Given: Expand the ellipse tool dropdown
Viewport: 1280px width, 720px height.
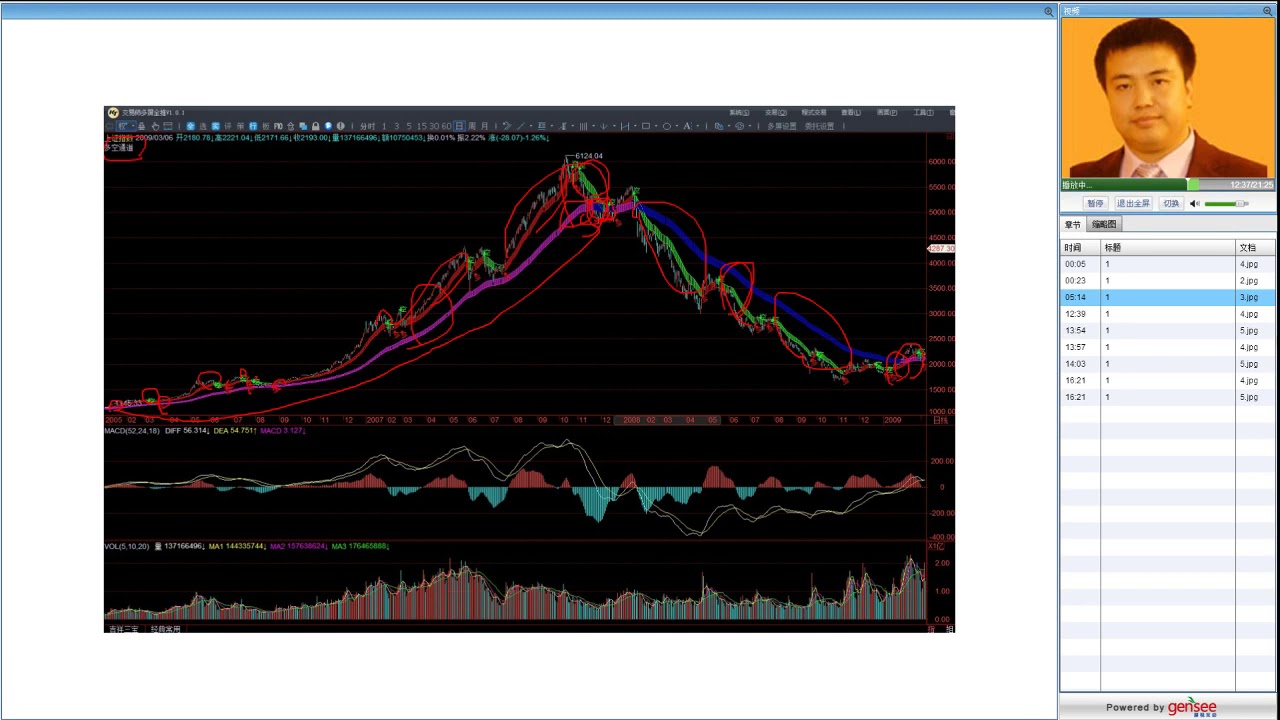Looking at the screenshot, I should (677, 126).
